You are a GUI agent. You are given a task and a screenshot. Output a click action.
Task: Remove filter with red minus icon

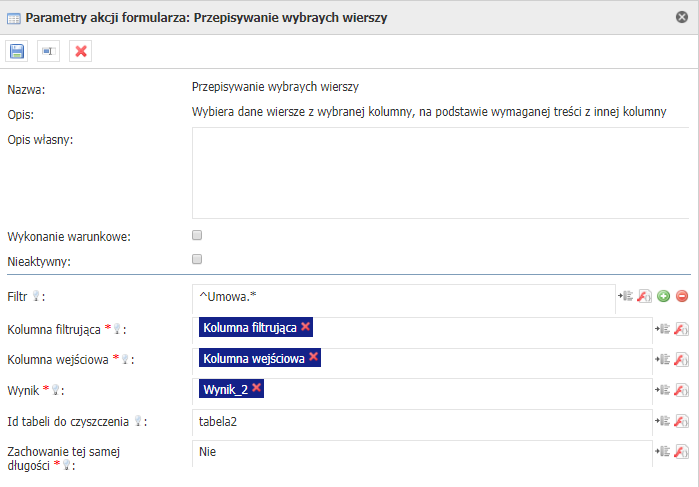point(682,296)
